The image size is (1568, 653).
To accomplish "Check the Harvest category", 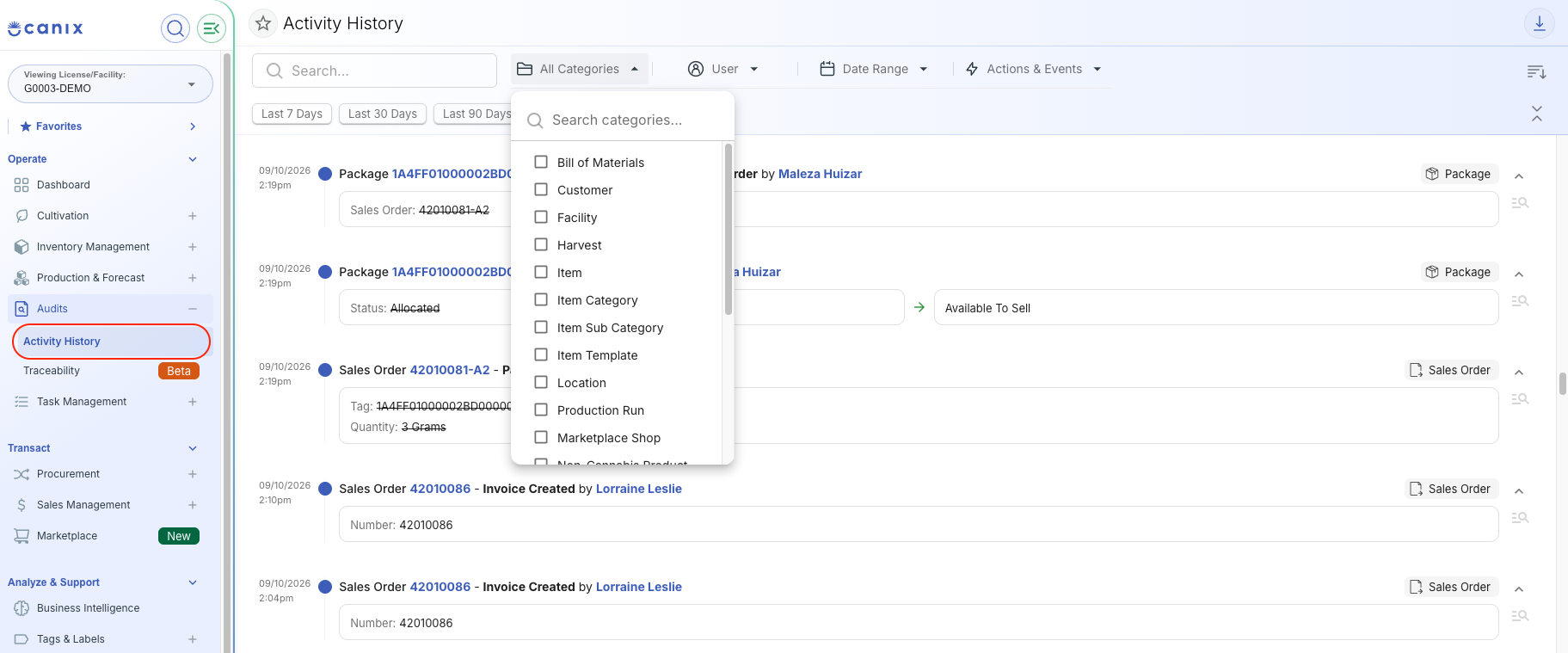I will point(541,244).
